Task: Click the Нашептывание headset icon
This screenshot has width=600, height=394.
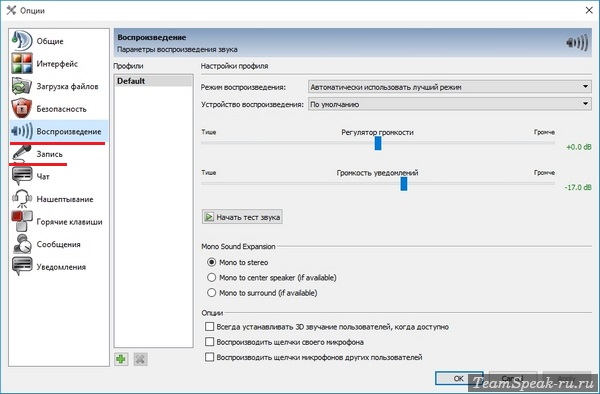Action: pyautogui.click(x=22, y=199)
